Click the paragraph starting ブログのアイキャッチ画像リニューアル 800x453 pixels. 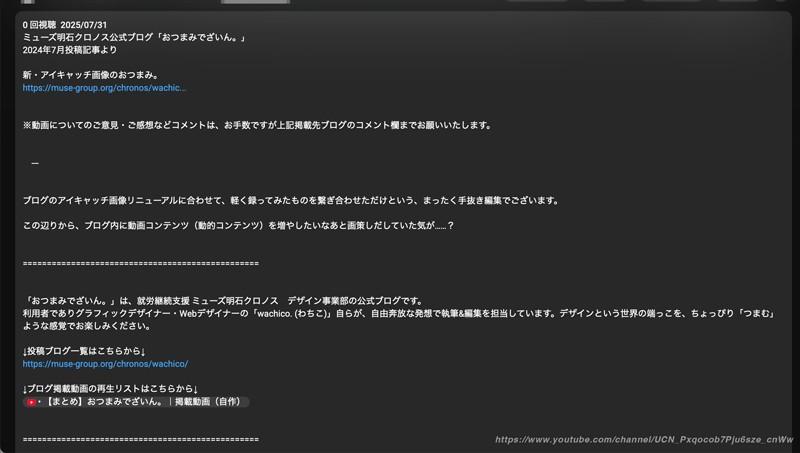coord(290,200)
